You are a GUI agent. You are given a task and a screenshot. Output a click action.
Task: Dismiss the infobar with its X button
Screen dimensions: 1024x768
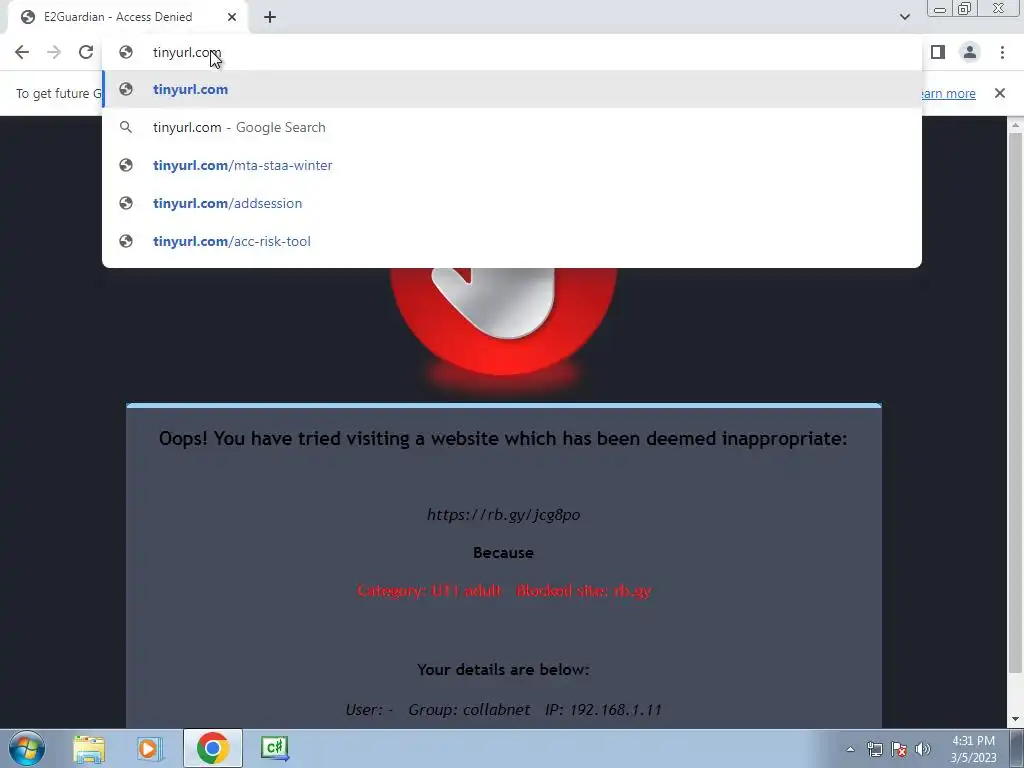[x=999, y=93]
